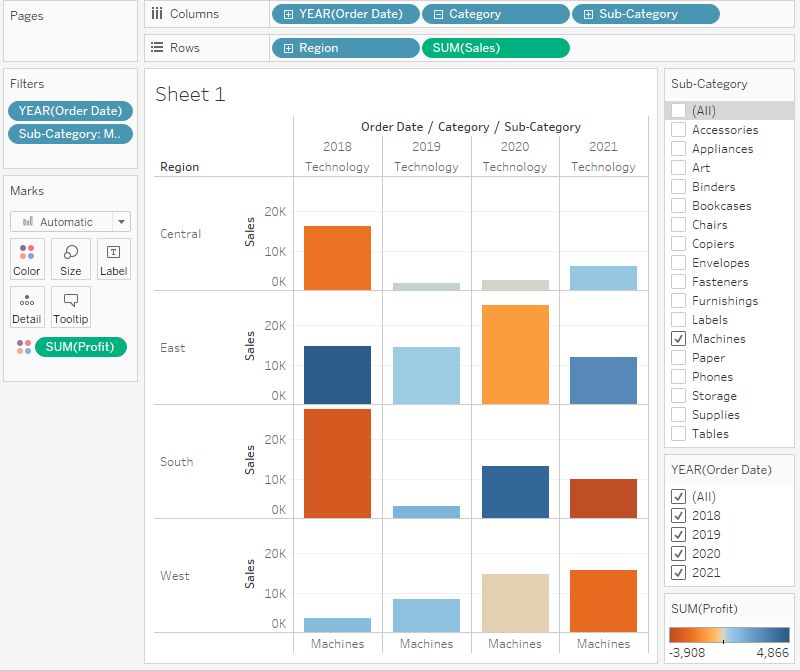Click color dots icon beside SUM(Profit) pill
Screen dimensions: 800x671
[24, 347]
